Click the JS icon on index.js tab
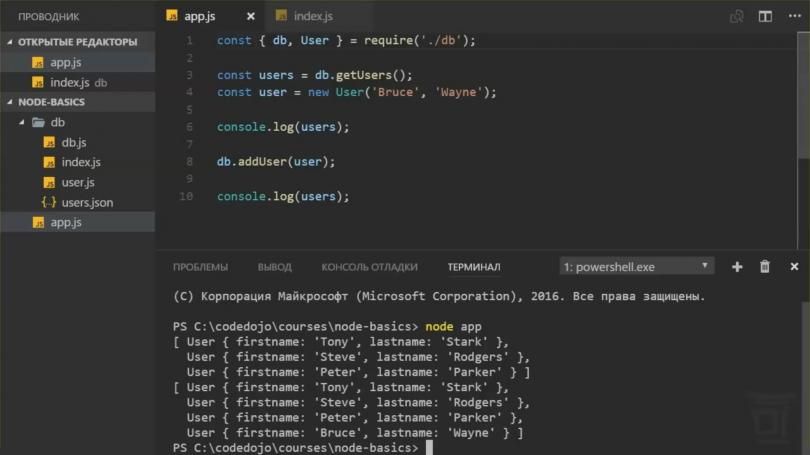The width and height of the screenshot is (810, 455). point(281,16)
